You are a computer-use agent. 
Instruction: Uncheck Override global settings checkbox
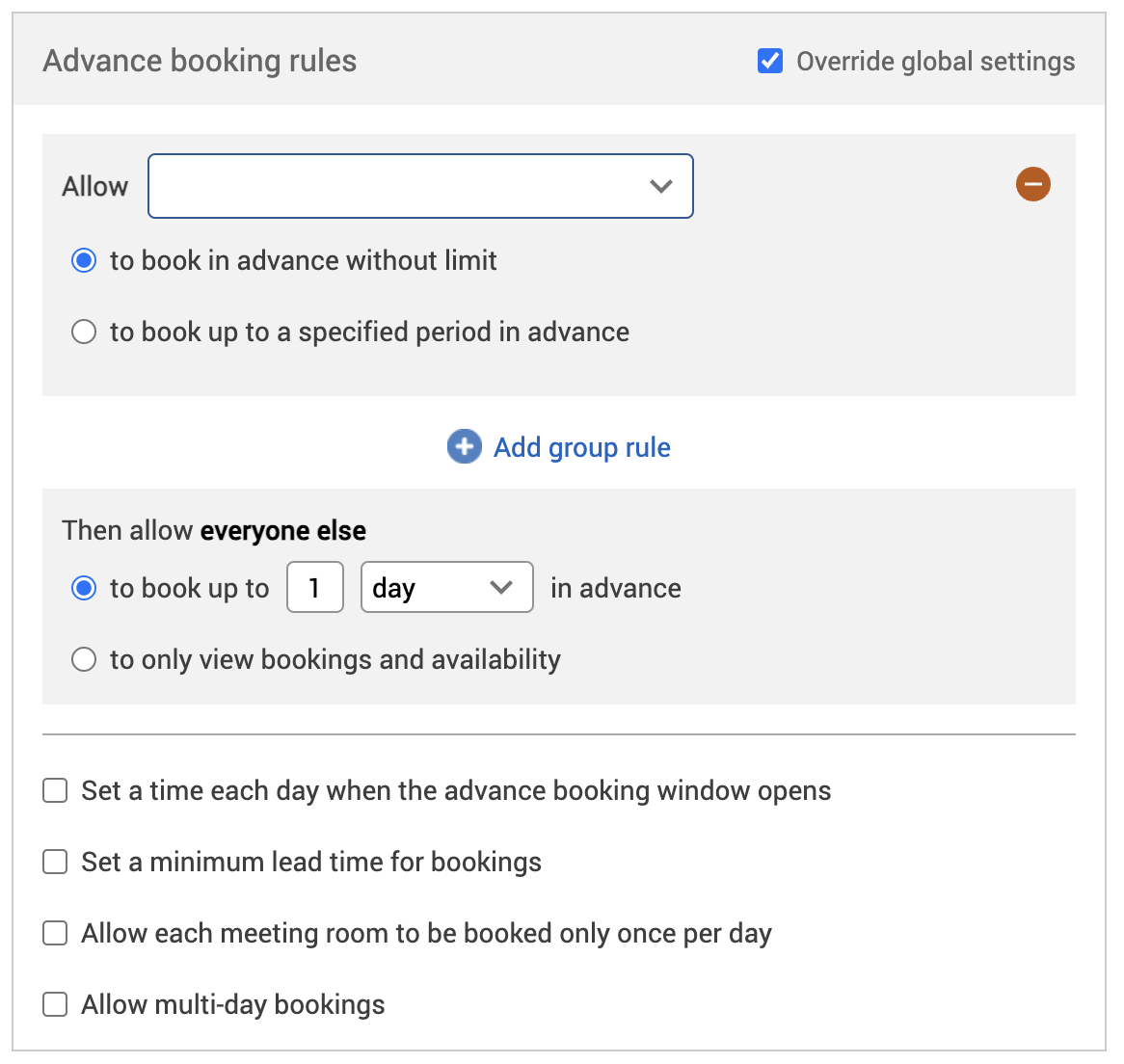click(770, 62)
